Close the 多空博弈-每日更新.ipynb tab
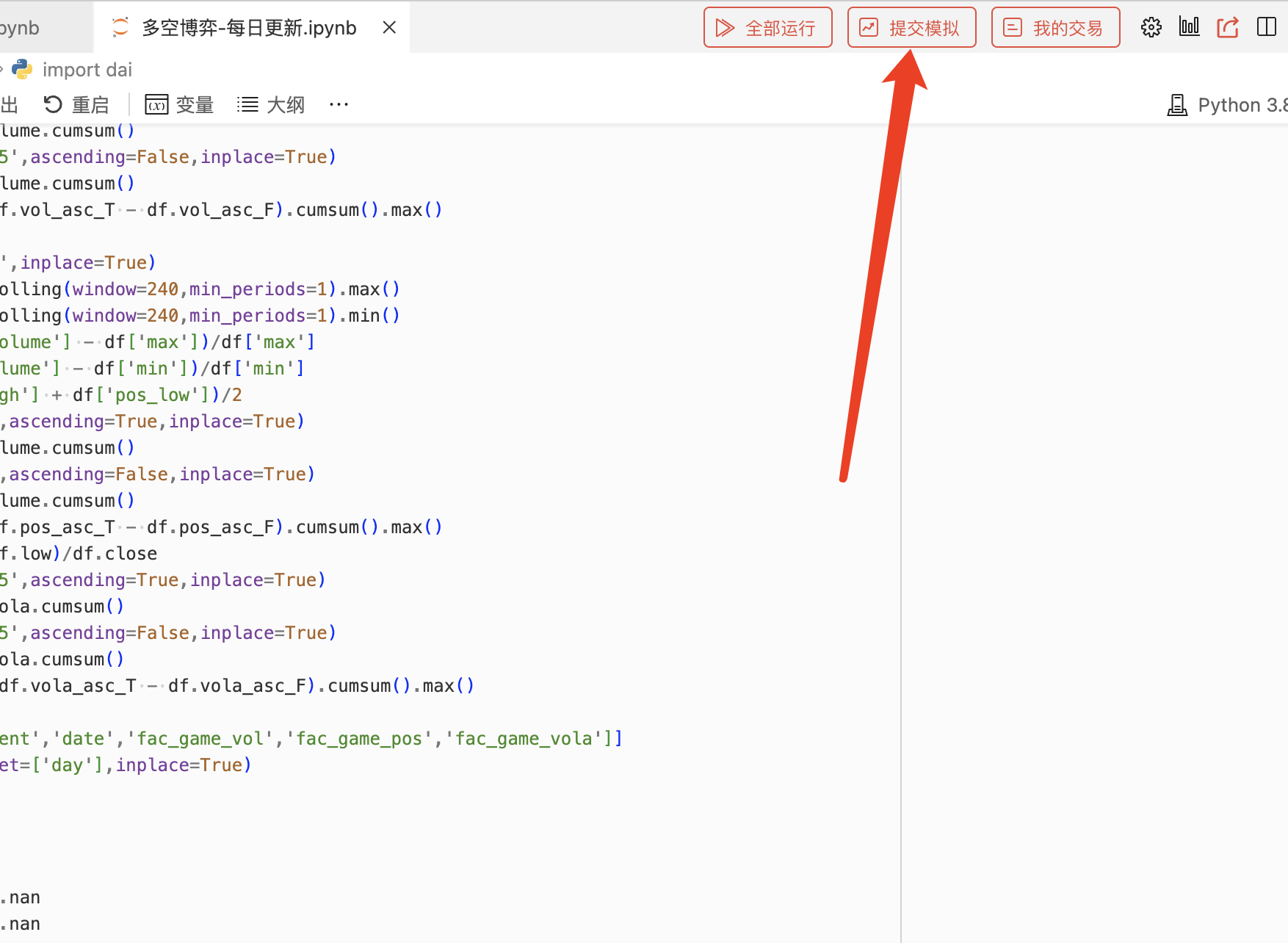 tap(389, 28)
